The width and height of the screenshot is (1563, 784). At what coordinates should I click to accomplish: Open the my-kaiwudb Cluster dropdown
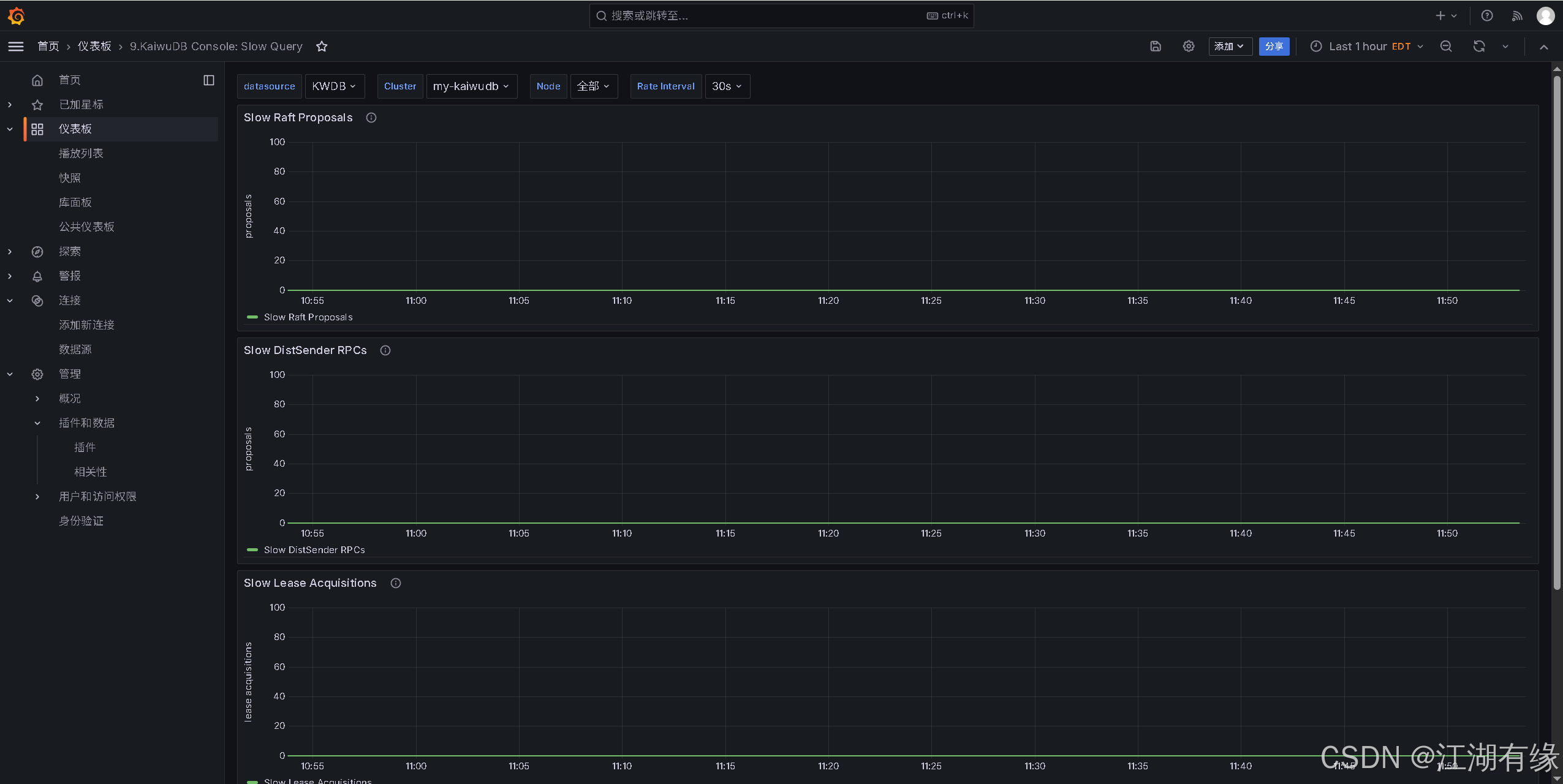coord(471,86)
